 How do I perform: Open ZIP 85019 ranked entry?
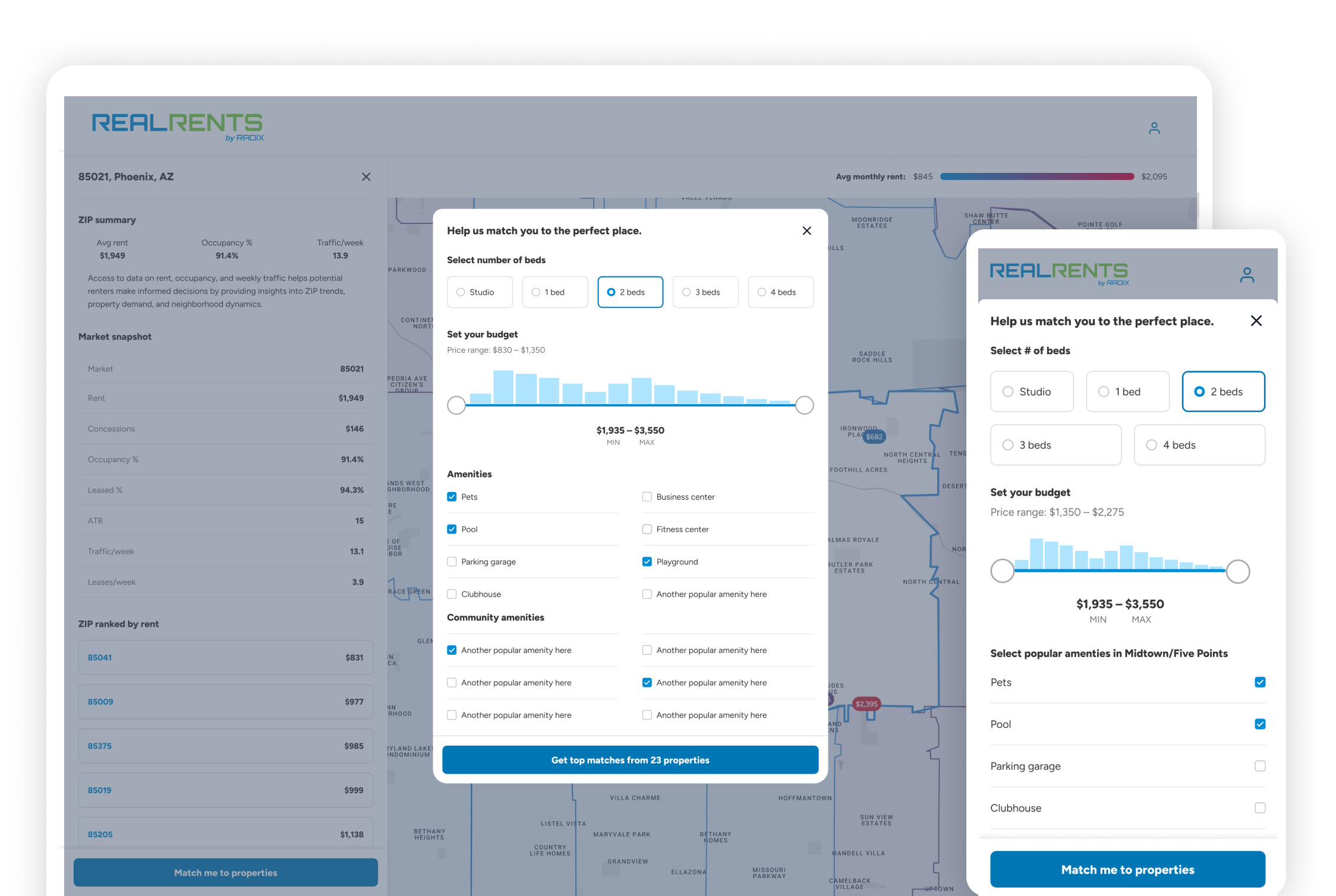(x=226, y=790)
